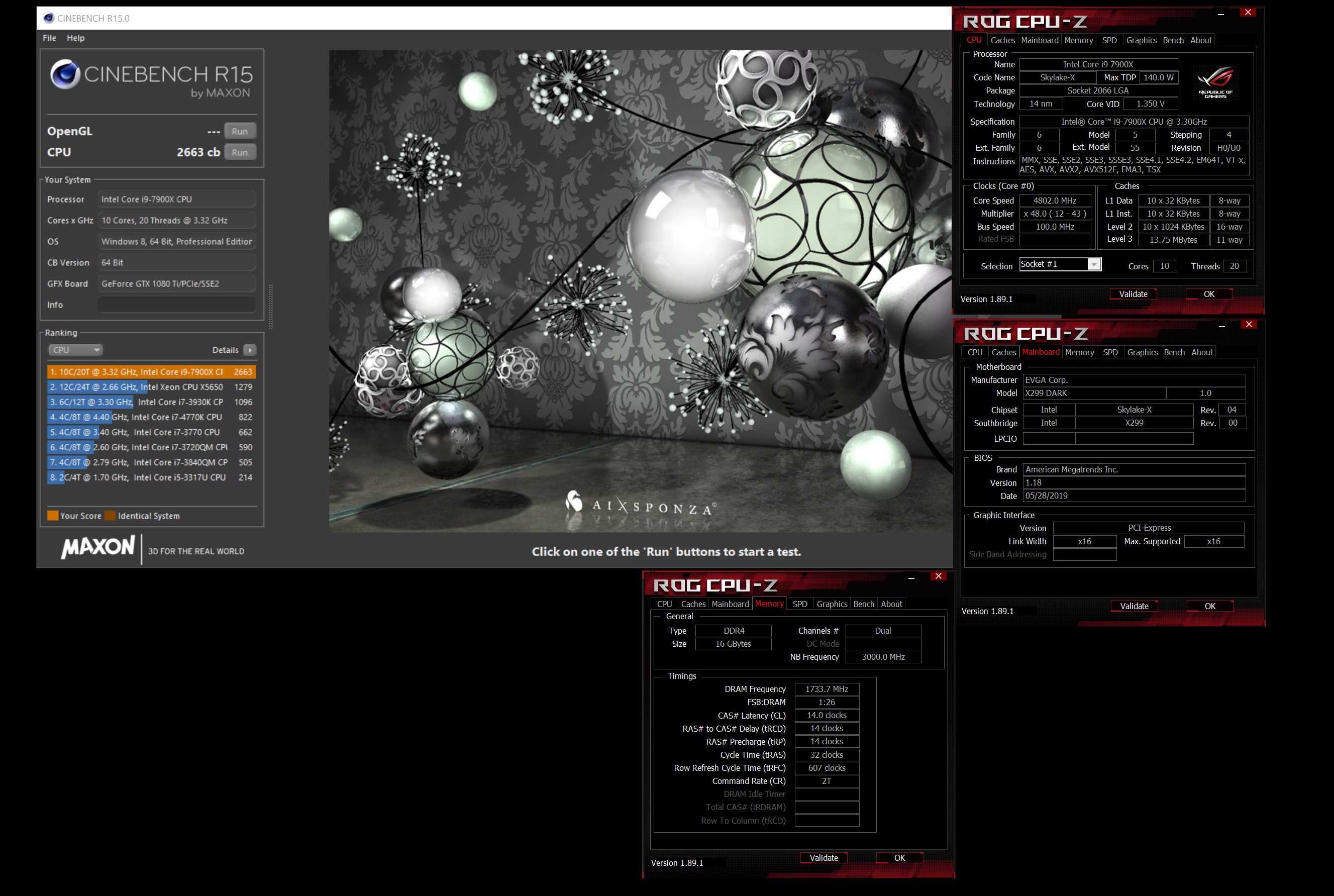This screenshot has width=1334, height=896.
Task: Switch to CPU tab in Memory CPU-Z window
Action: [x=664, y=604]
